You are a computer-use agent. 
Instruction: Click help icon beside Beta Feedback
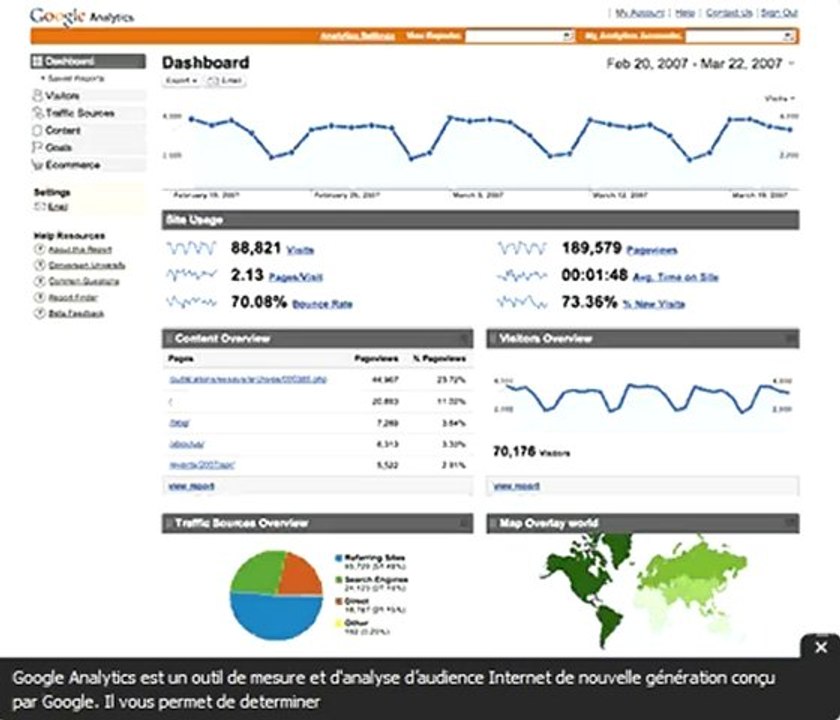[x=39, y=313]
